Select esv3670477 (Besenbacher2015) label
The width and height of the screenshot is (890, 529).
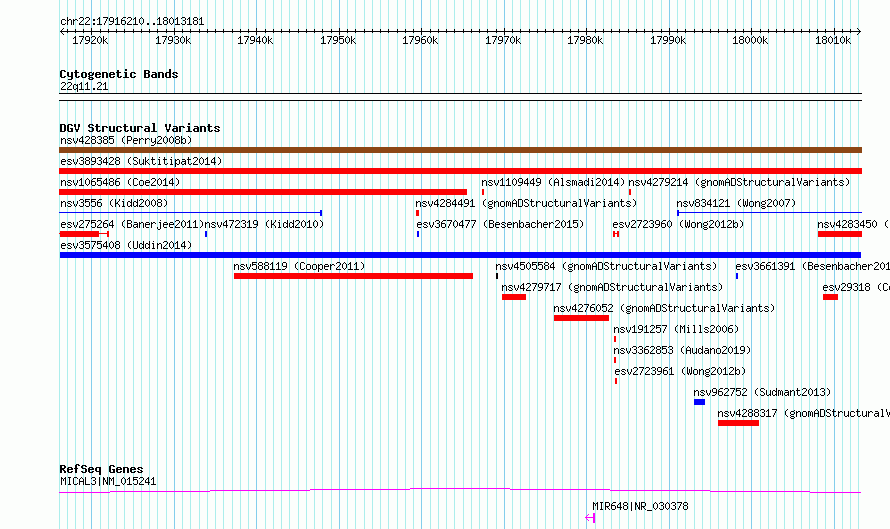pos(500,224)
